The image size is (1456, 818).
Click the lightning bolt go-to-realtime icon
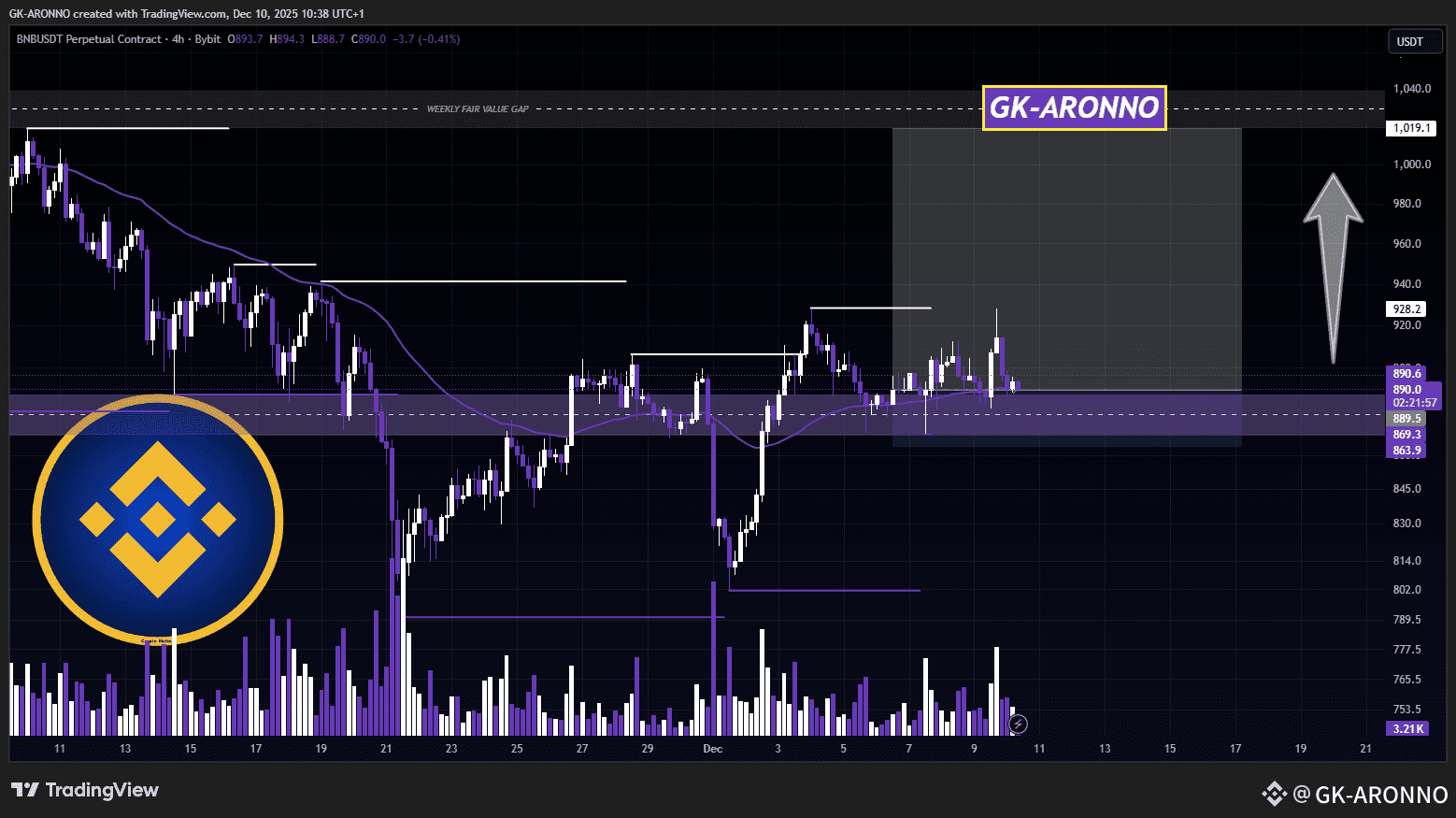click(x=1019, y=724)
